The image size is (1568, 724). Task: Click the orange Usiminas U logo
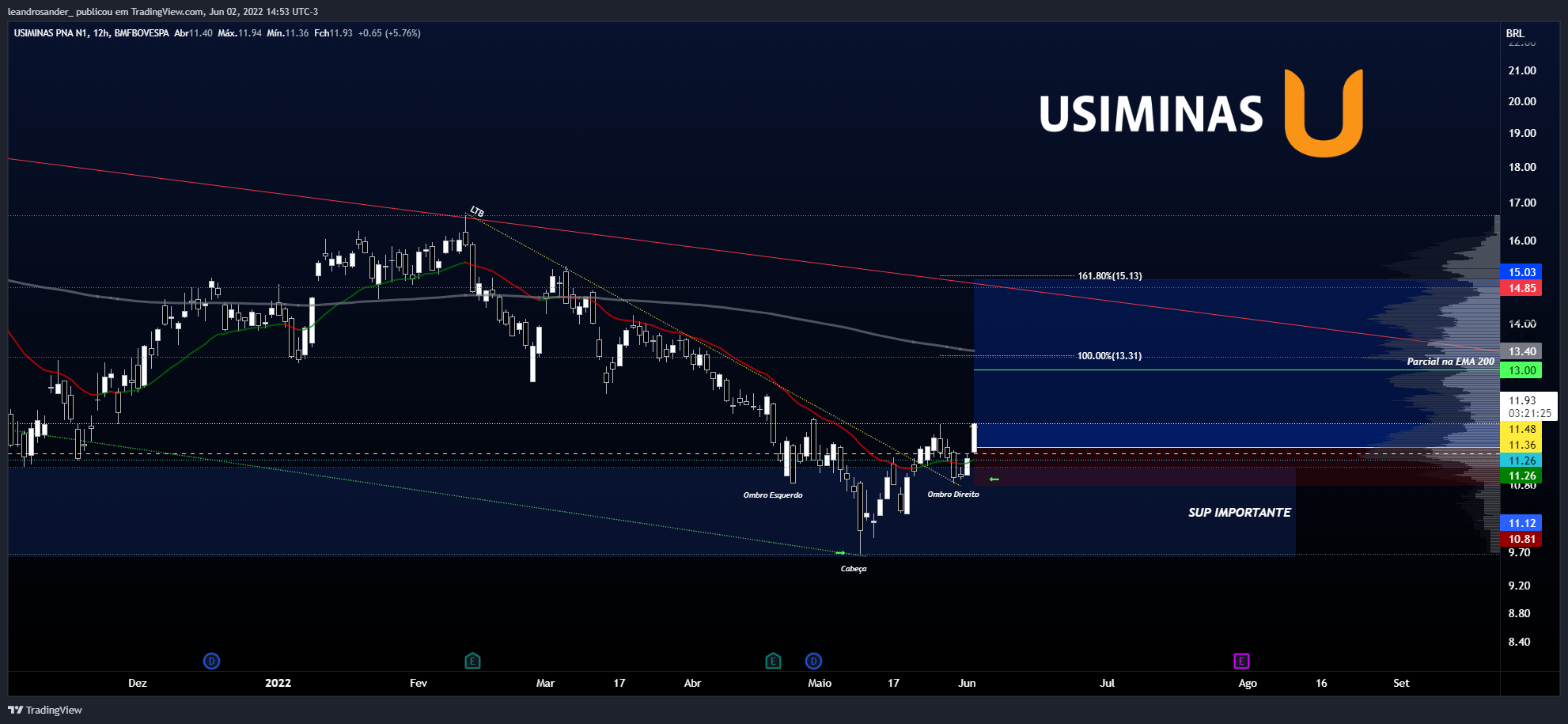pyautogui.click(x=1324, y=112)
